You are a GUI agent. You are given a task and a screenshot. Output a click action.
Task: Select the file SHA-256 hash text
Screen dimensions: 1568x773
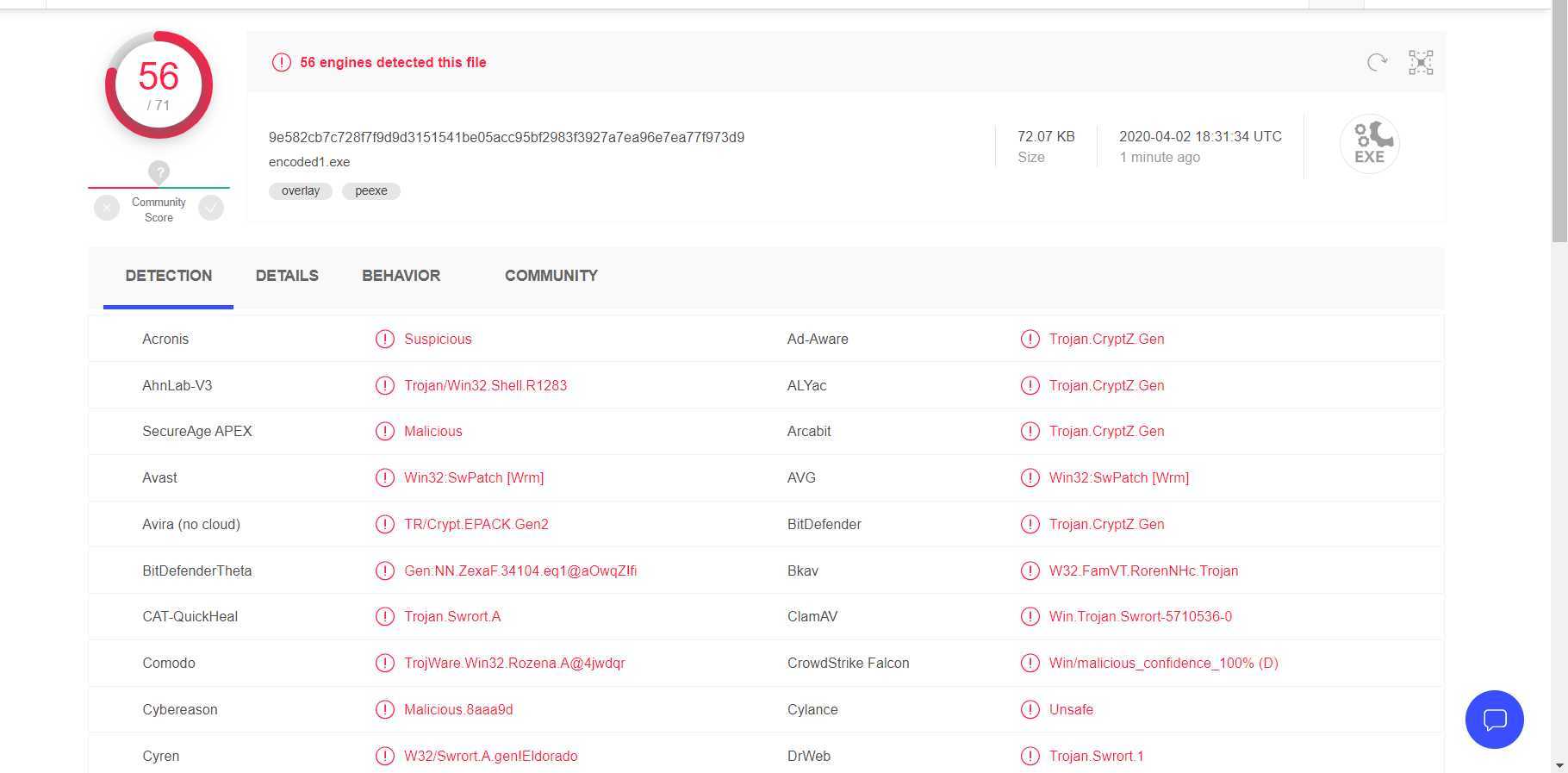(507, 137)
